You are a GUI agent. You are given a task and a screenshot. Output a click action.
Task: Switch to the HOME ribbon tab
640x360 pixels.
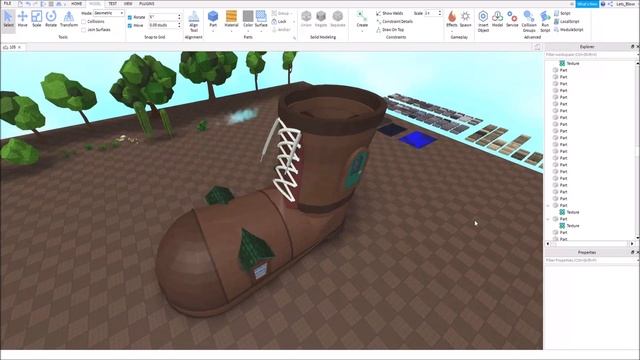tap(76, 4)
